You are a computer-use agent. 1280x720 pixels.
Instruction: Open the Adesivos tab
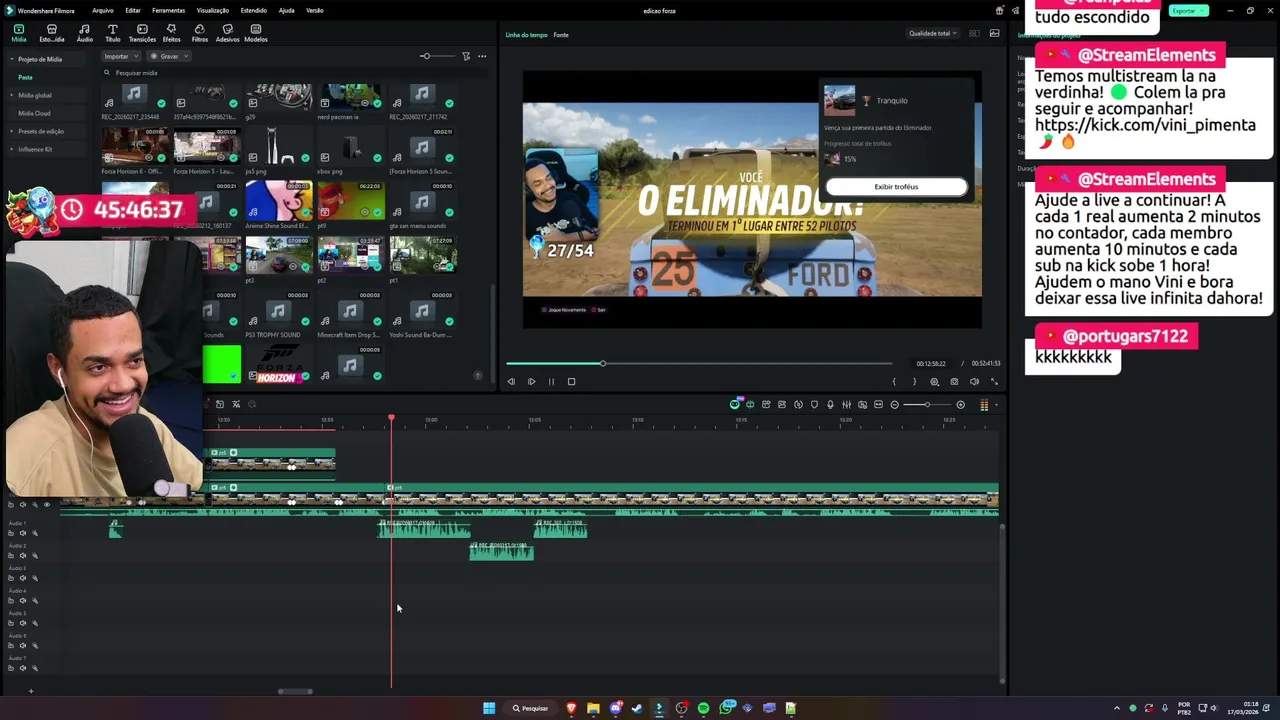(228, 33)
